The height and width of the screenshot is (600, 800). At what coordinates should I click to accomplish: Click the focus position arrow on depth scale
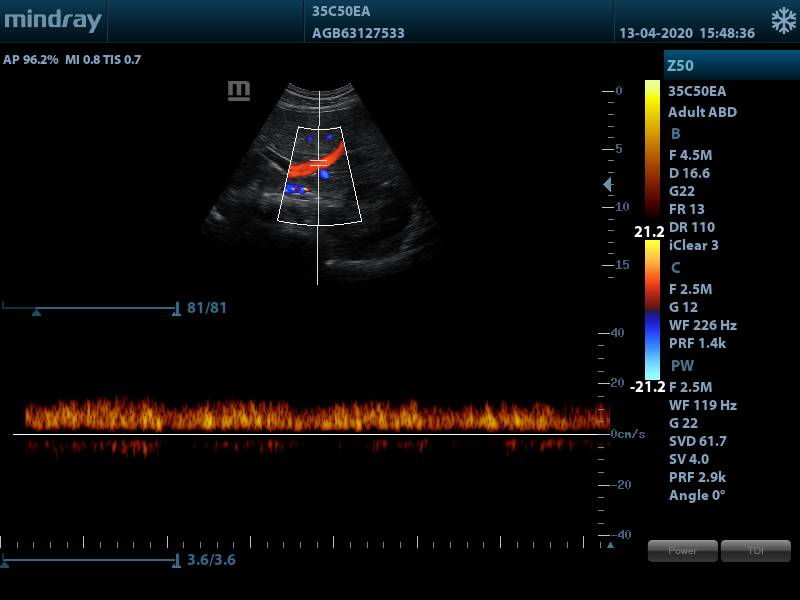tap(607, 185)
